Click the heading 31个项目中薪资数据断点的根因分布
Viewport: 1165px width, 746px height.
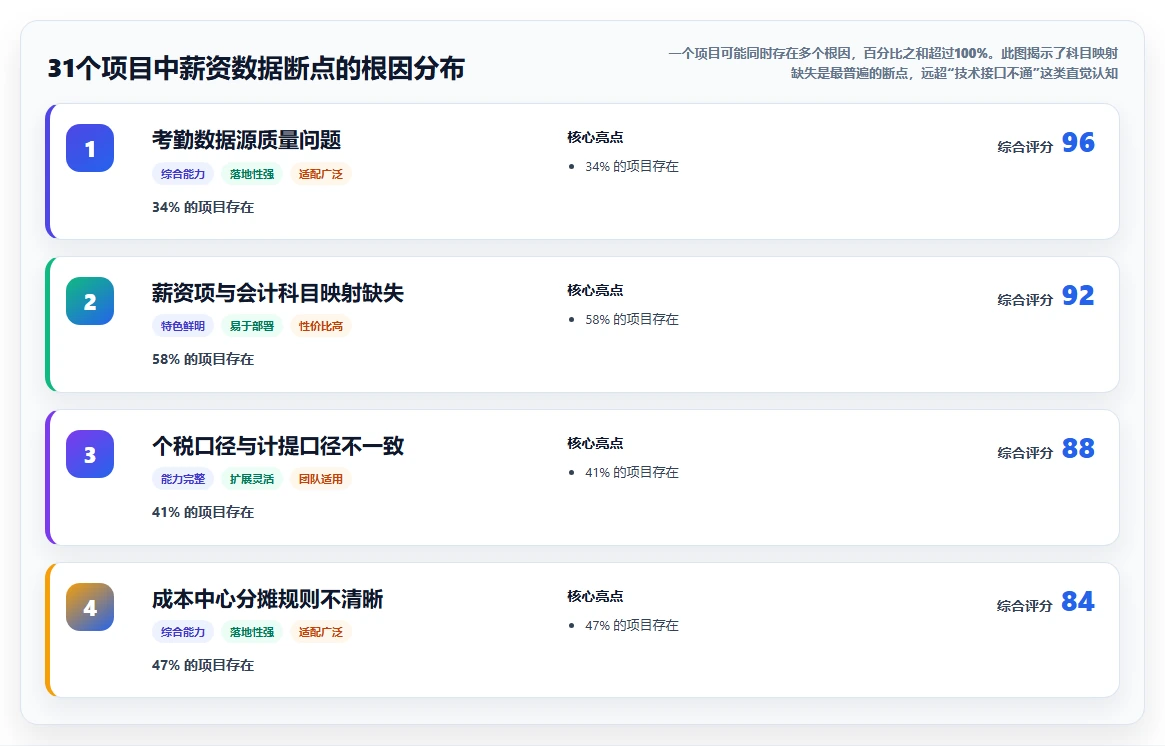pyautogui.click(x=256, y=68)
